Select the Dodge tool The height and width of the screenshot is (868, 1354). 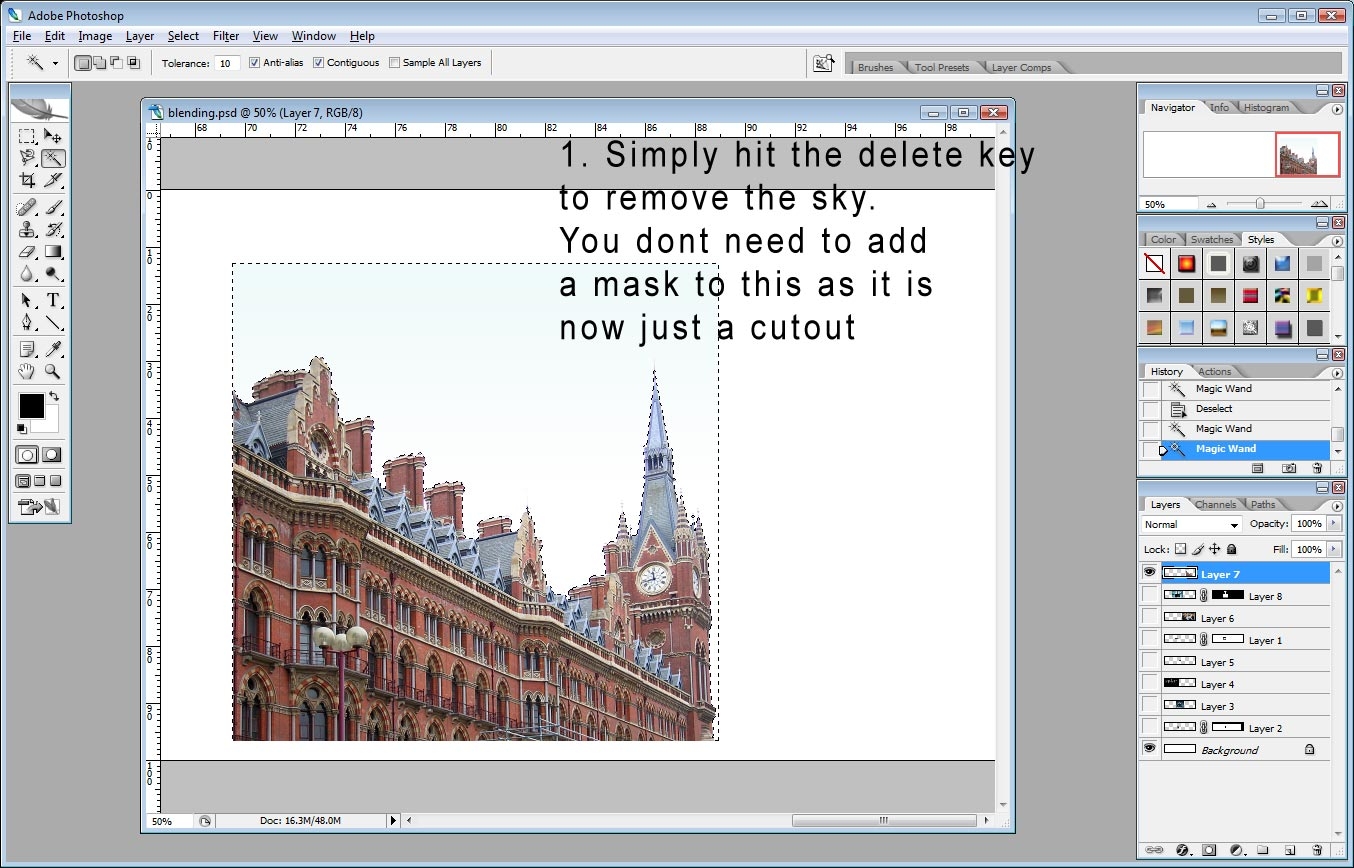pos(53,273)
